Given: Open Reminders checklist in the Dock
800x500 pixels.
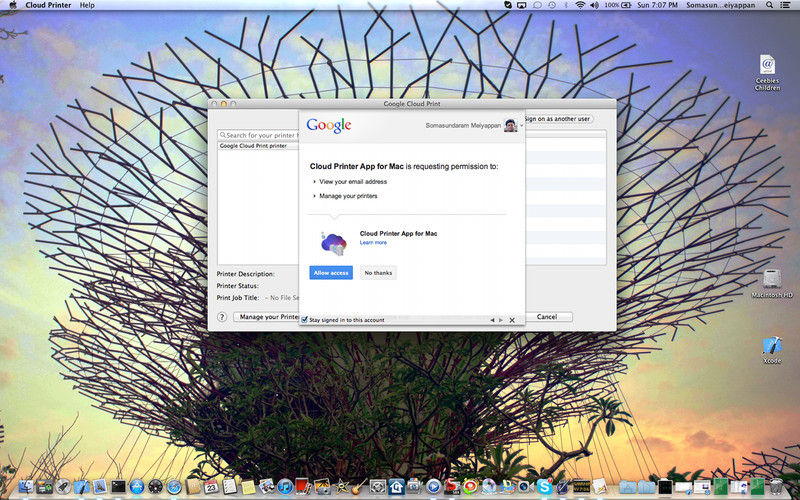Looking at the screenshot, I should pyautogui.click(x=230, y=487).
